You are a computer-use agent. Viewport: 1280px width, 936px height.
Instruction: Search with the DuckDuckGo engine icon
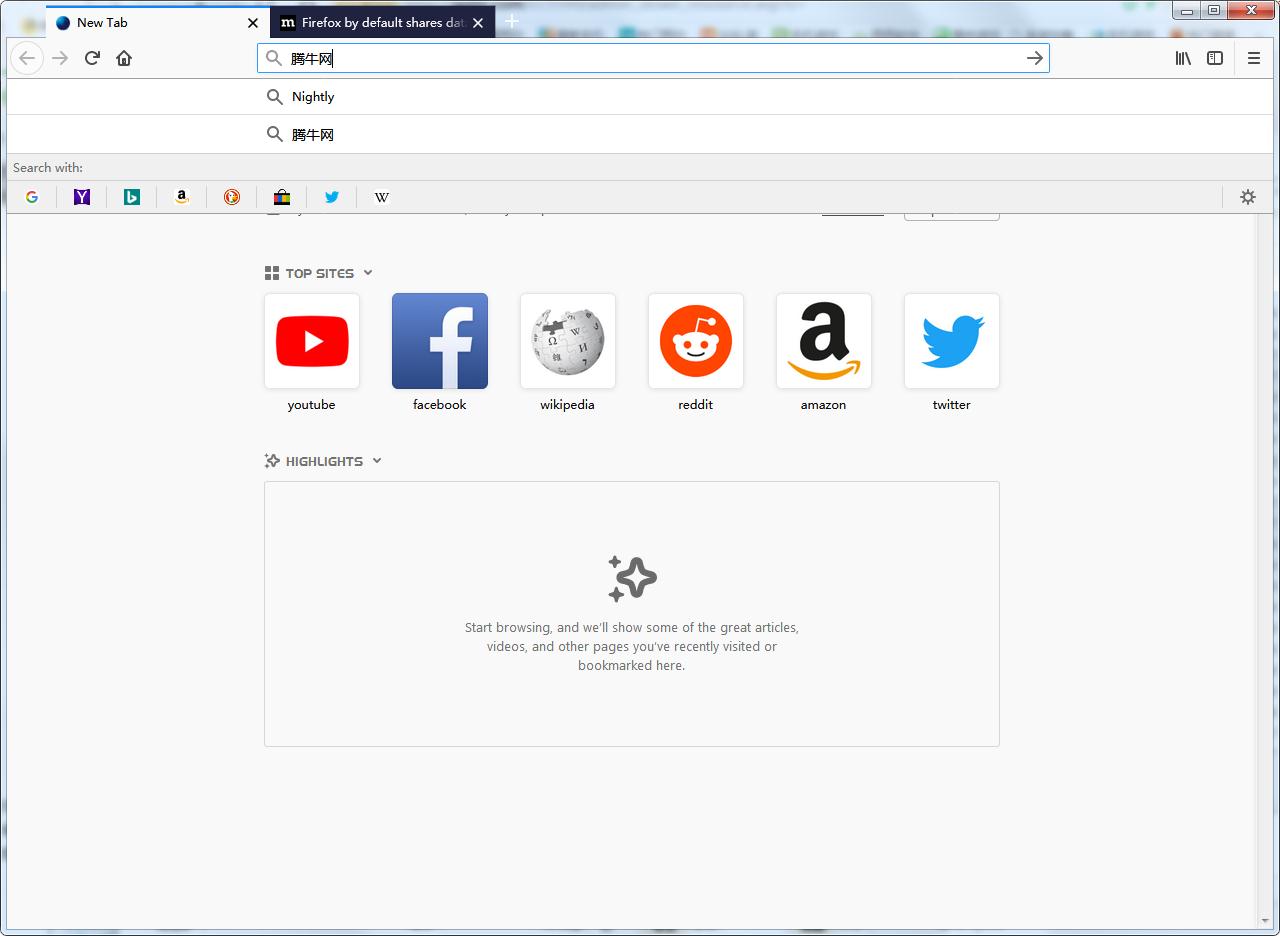[x=232, y=197]
